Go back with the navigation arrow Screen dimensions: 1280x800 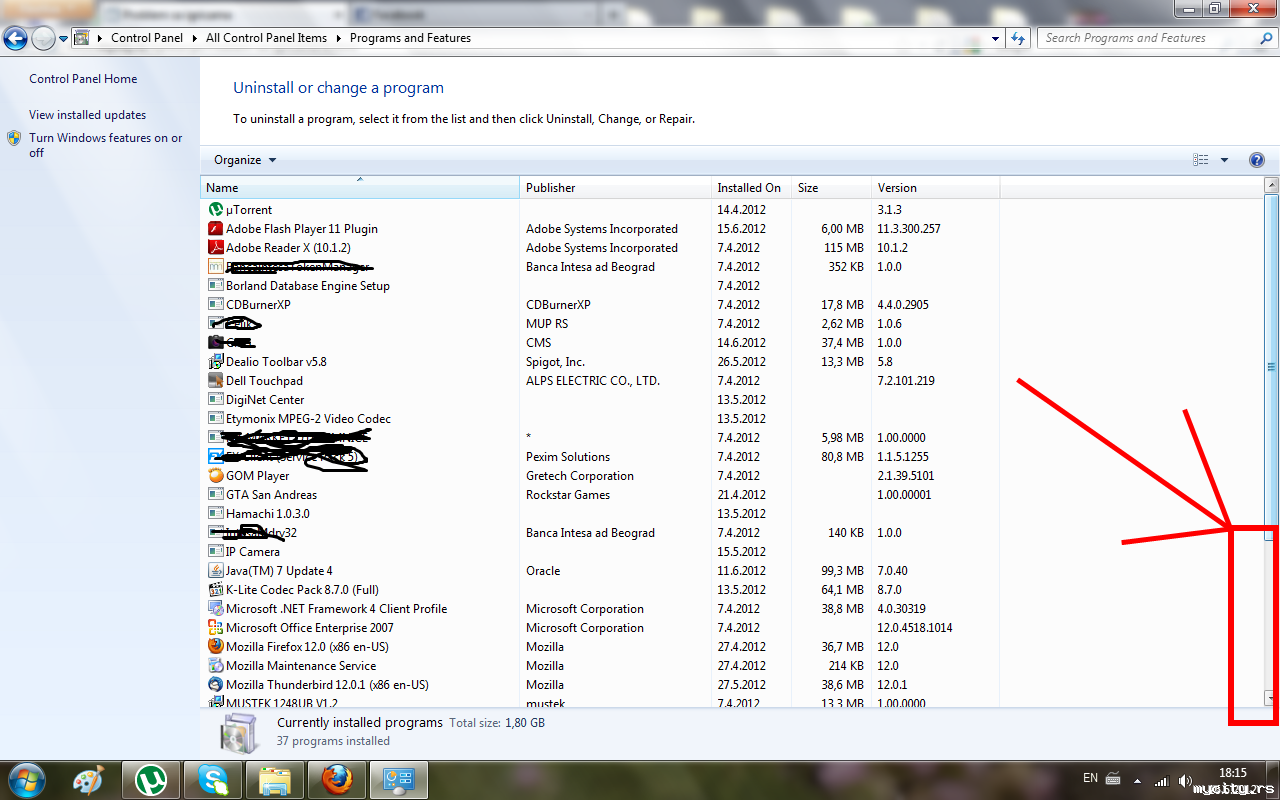pos(15,39)
